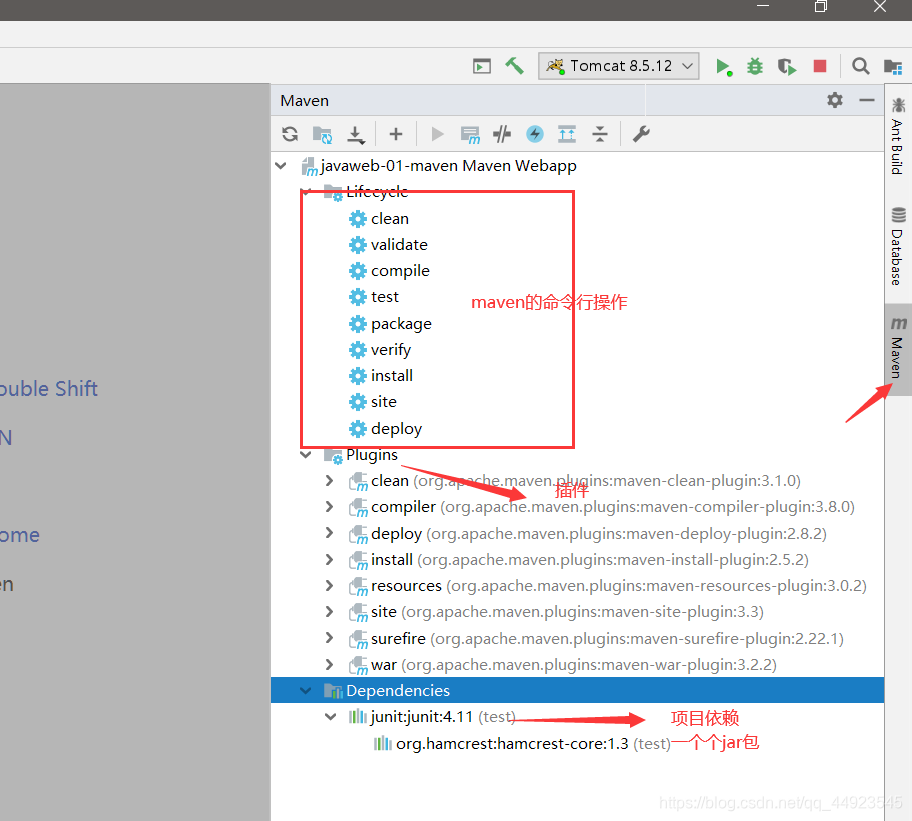The width and height of the screenshot is (912, 821).
Task: Open Tomcat 8.5.12 run configuration dropdown
Action: tap(619, 66)
